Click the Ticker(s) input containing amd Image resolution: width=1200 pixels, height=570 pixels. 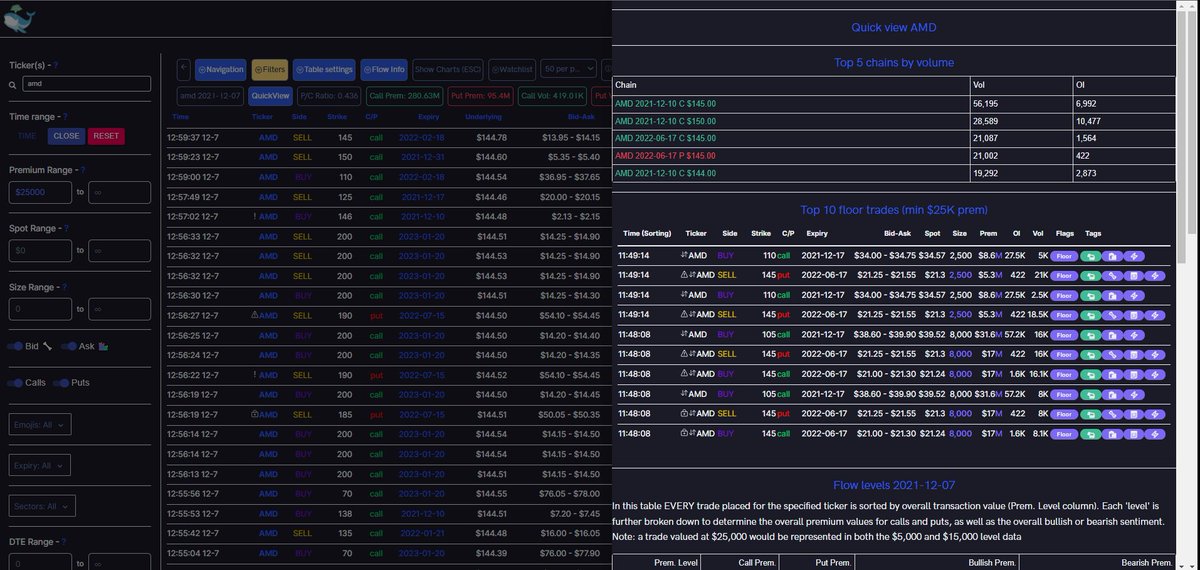pyautogui.click(x=86, y=85)
